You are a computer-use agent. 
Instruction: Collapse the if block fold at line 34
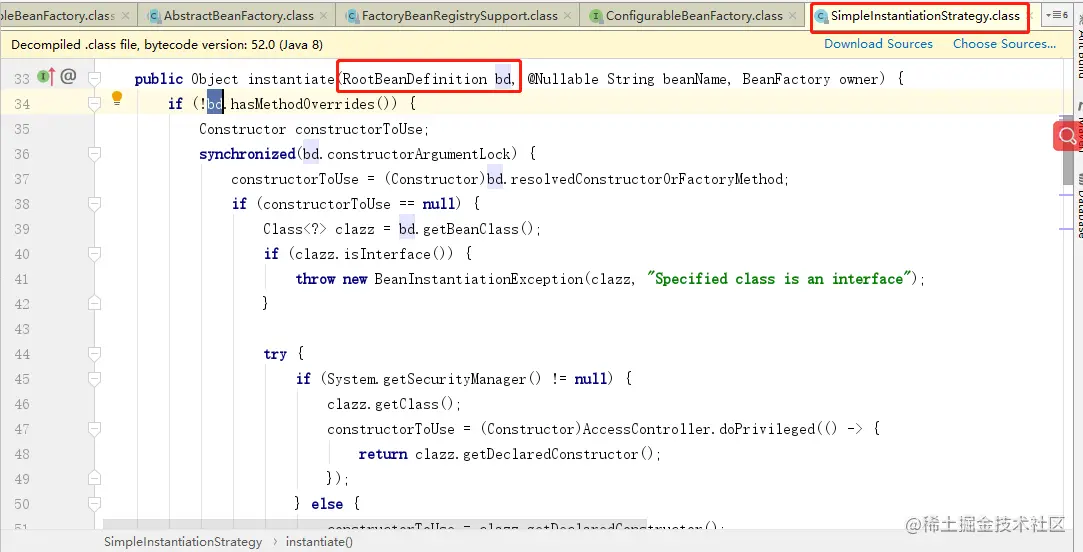[95, 104]
